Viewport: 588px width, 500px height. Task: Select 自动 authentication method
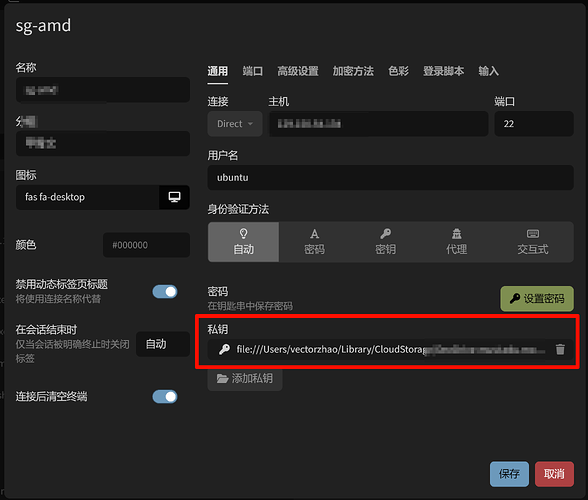[x=243, y=242]
